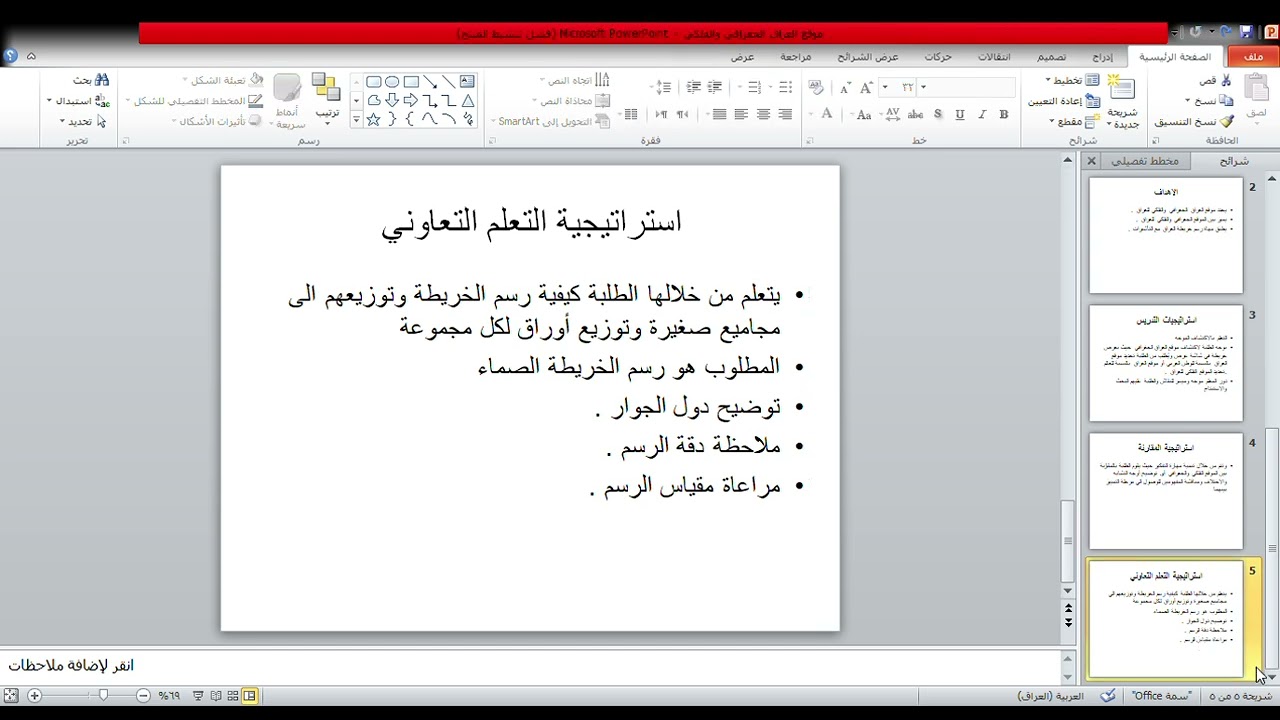Open Text Direction (اتجاه النص) menu
Viewport: 1280px width, 720px height.
coord(575,80)
